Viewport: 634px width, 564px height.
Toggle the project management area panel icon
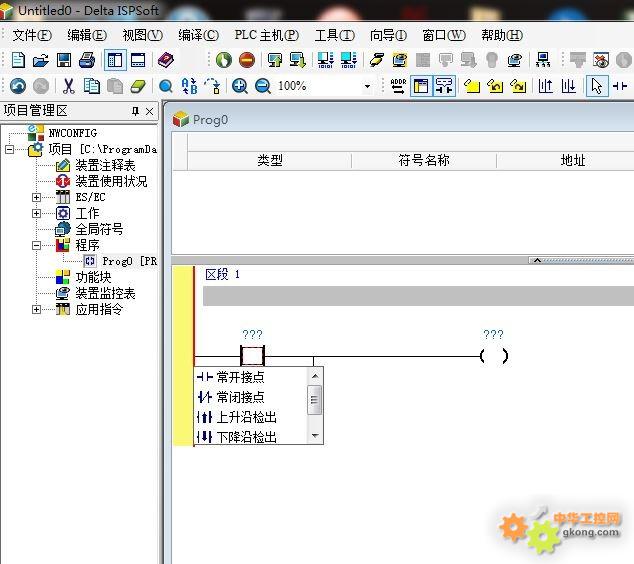click(115, 60)
